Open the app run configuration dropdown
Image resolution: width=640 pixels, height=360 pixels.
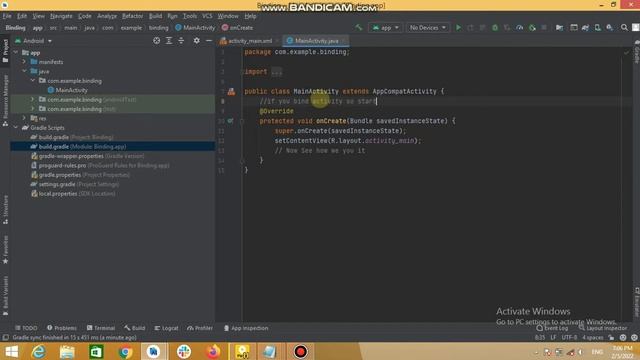pos(385,28)
